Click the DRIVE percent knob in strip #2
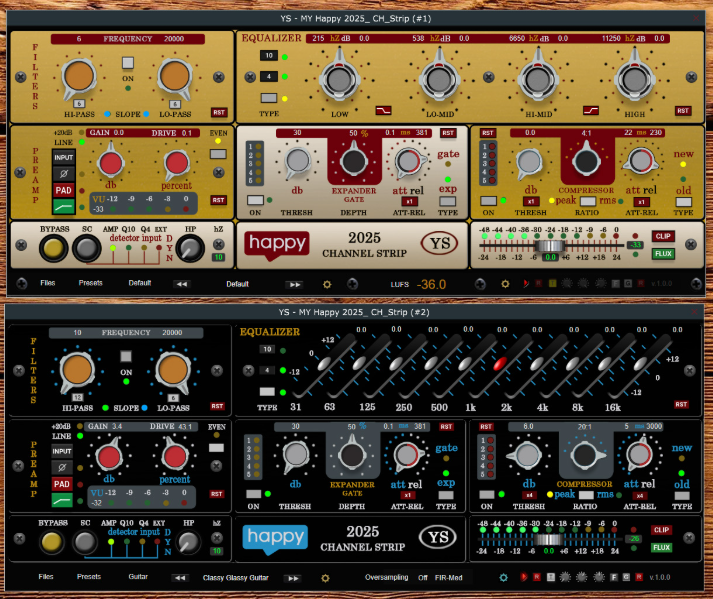Image resolution: width=713 pixels, height=599 pixels. pos(175,457)
